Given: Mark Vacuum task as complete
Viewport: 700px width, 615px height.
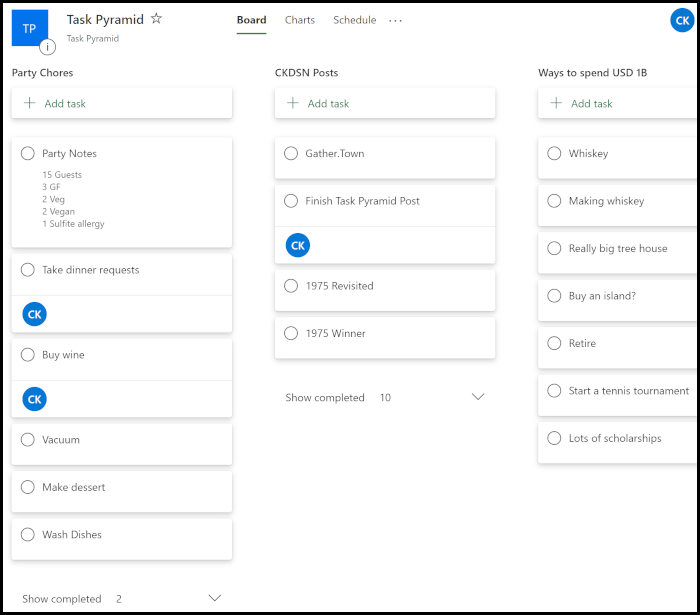Looking at the screenshot, I should pyautogui.click(x=28, y=440).
